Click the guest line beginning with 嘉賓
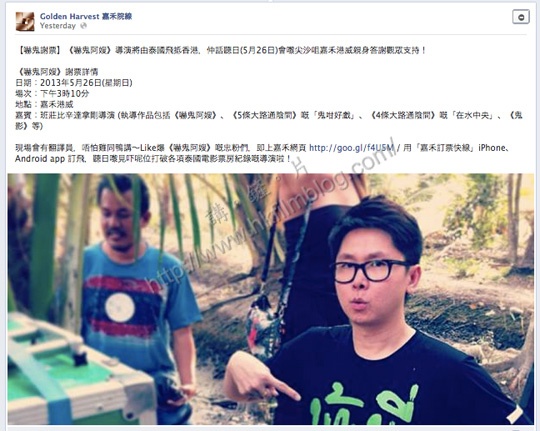This screenshot has height=431, width=540. tap(269, 120)
